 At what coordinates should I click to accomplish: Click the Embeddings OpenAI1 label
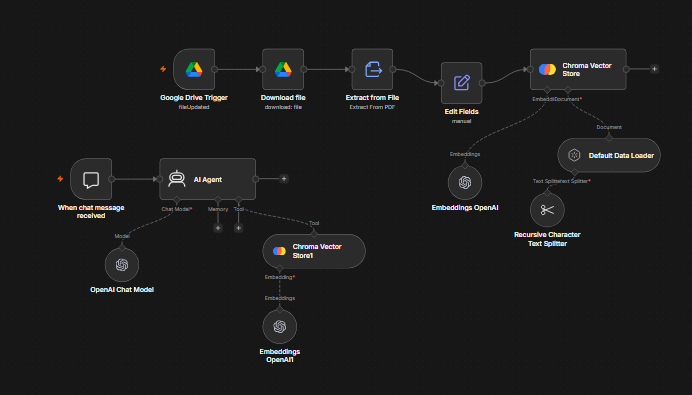pyautogui.click(x=279, y=355)
